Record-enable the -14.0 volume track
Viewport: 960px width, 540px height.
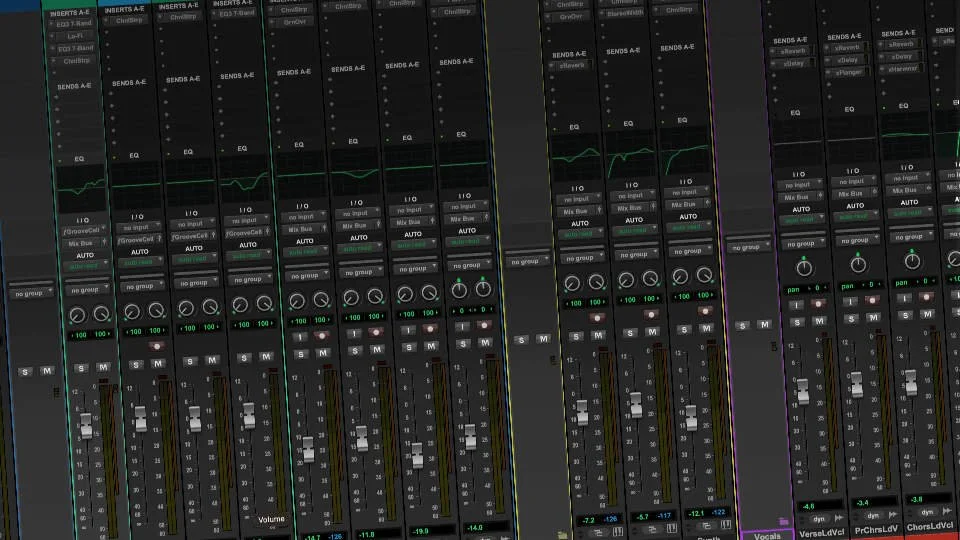tap(484, 325)
